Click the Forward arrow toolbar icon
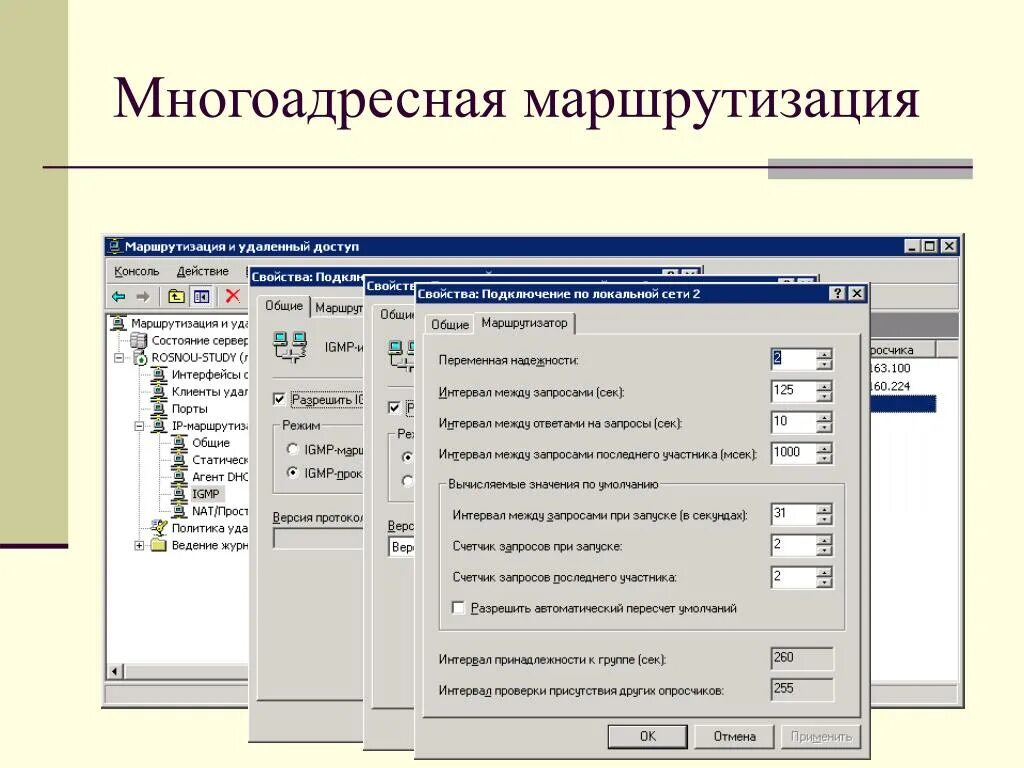Screen dimensions: 1024x768 click(x=142, y=296)
